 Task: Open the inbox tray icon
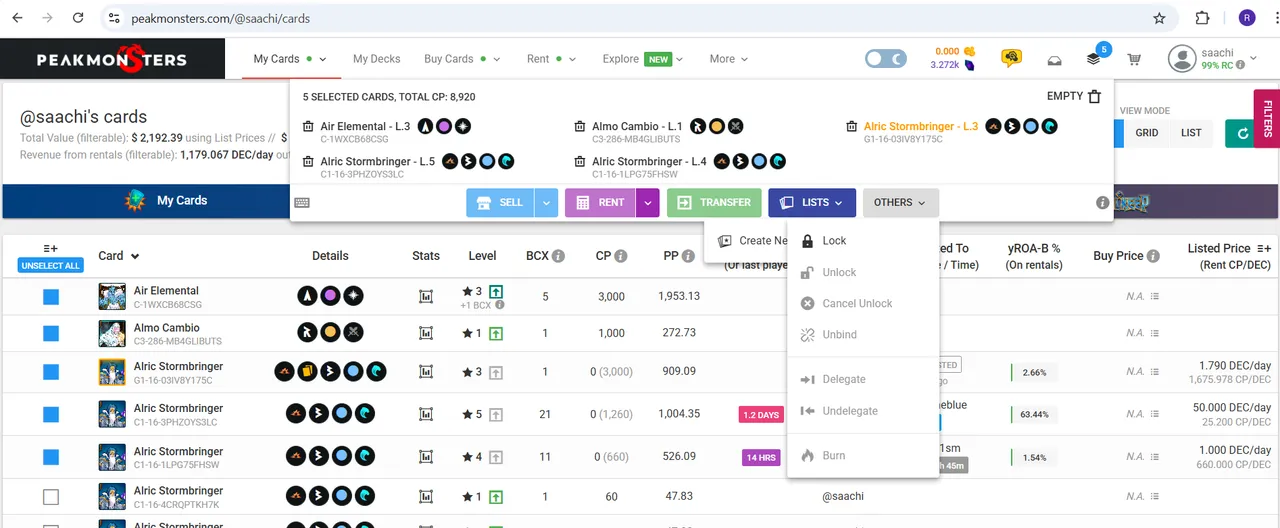pos(1054,60)
